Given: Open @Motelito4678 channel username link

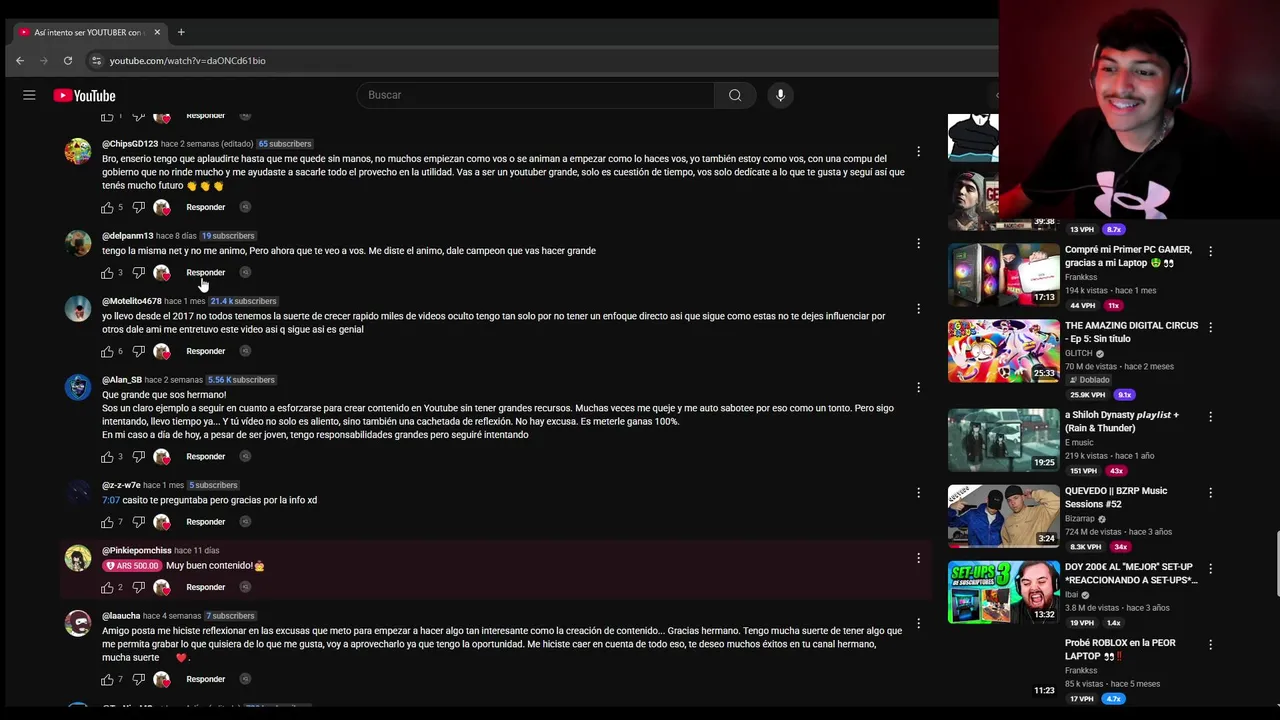Looking at the screenshot, I should pyautogui.click(x=132, y=301).
